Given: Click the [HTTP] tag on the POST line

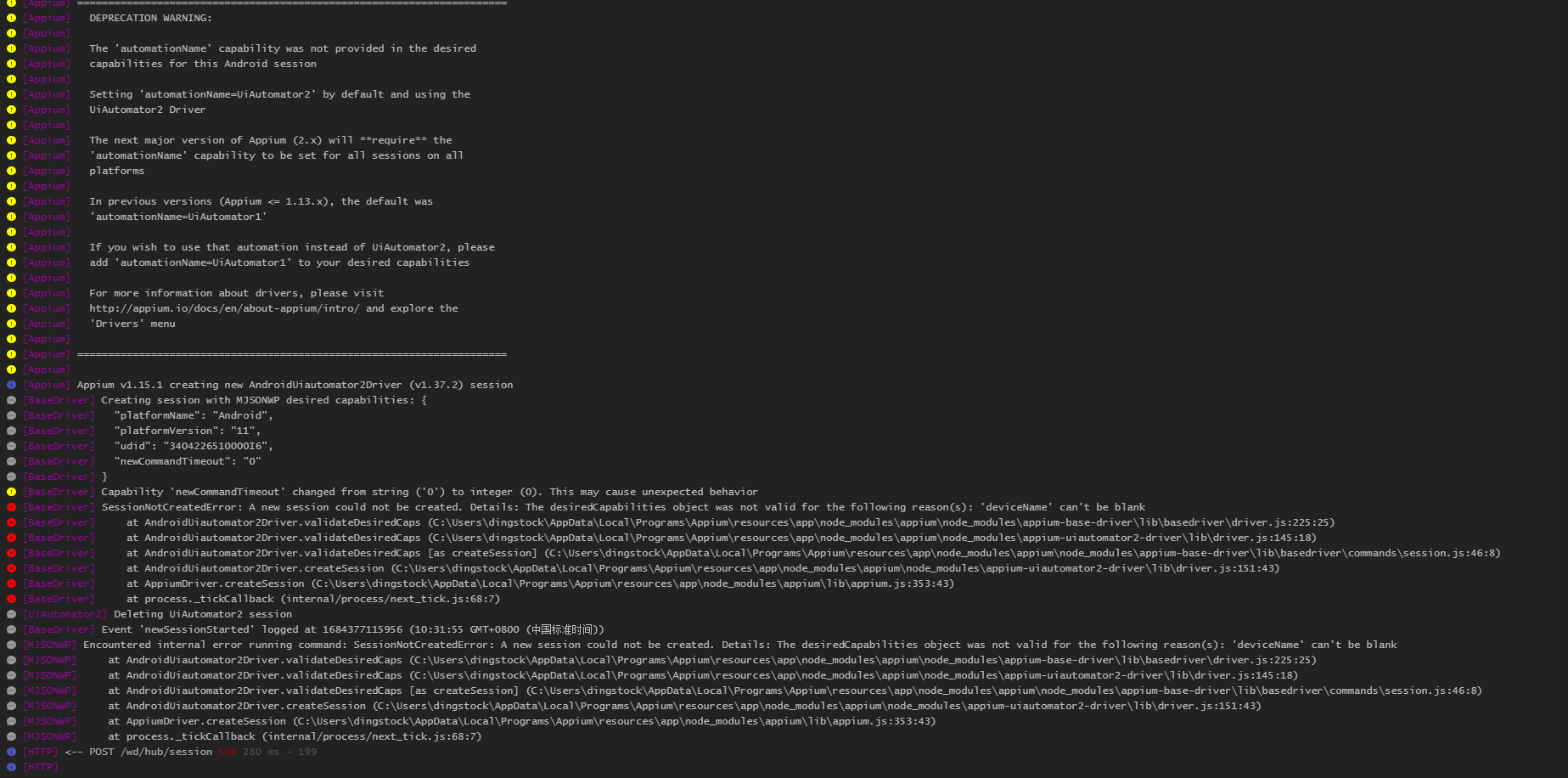Looking at the screenshot, I should point(41,752).
